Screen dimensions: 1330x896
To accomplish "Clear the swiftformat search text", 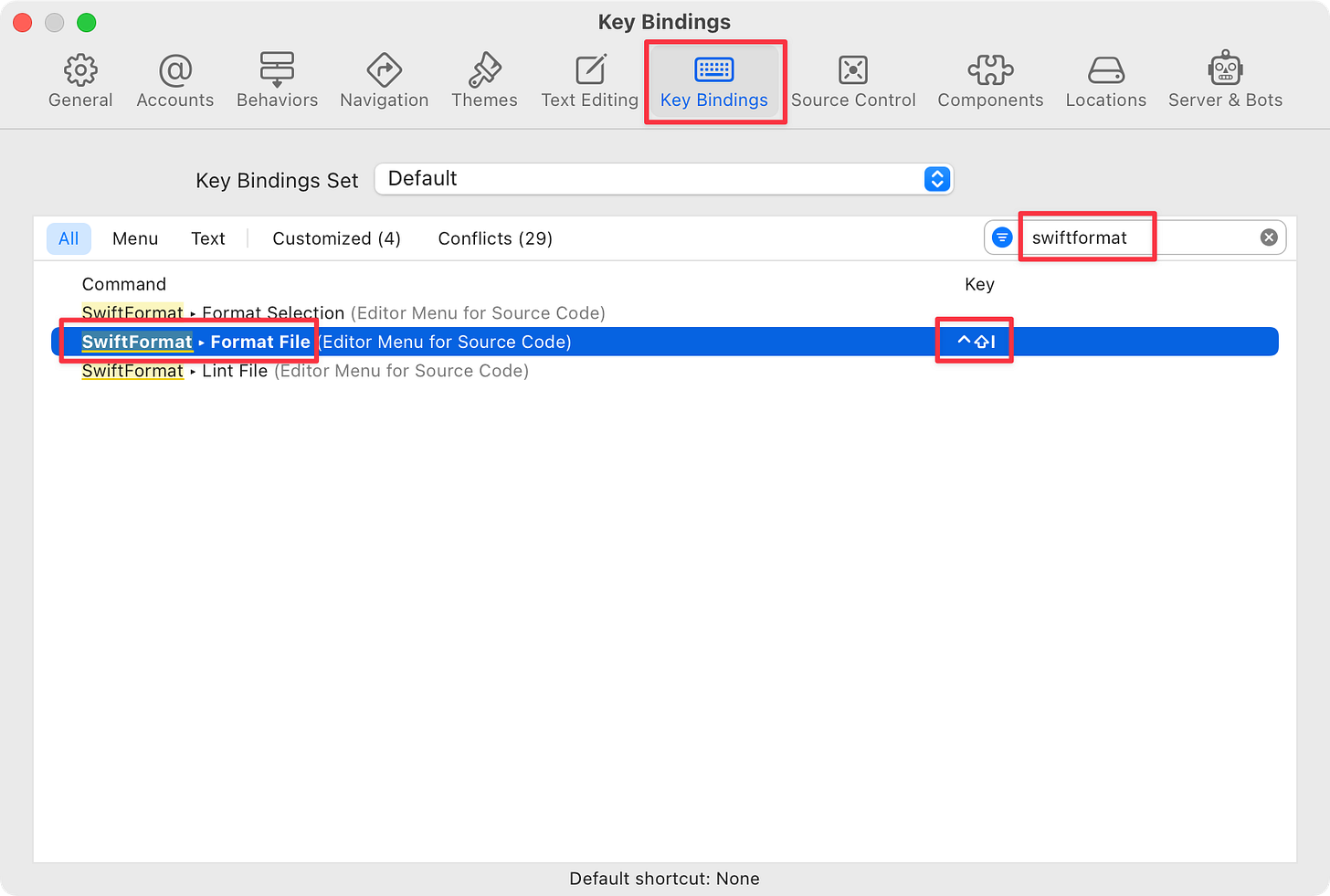I will (x=1269, y=237).
